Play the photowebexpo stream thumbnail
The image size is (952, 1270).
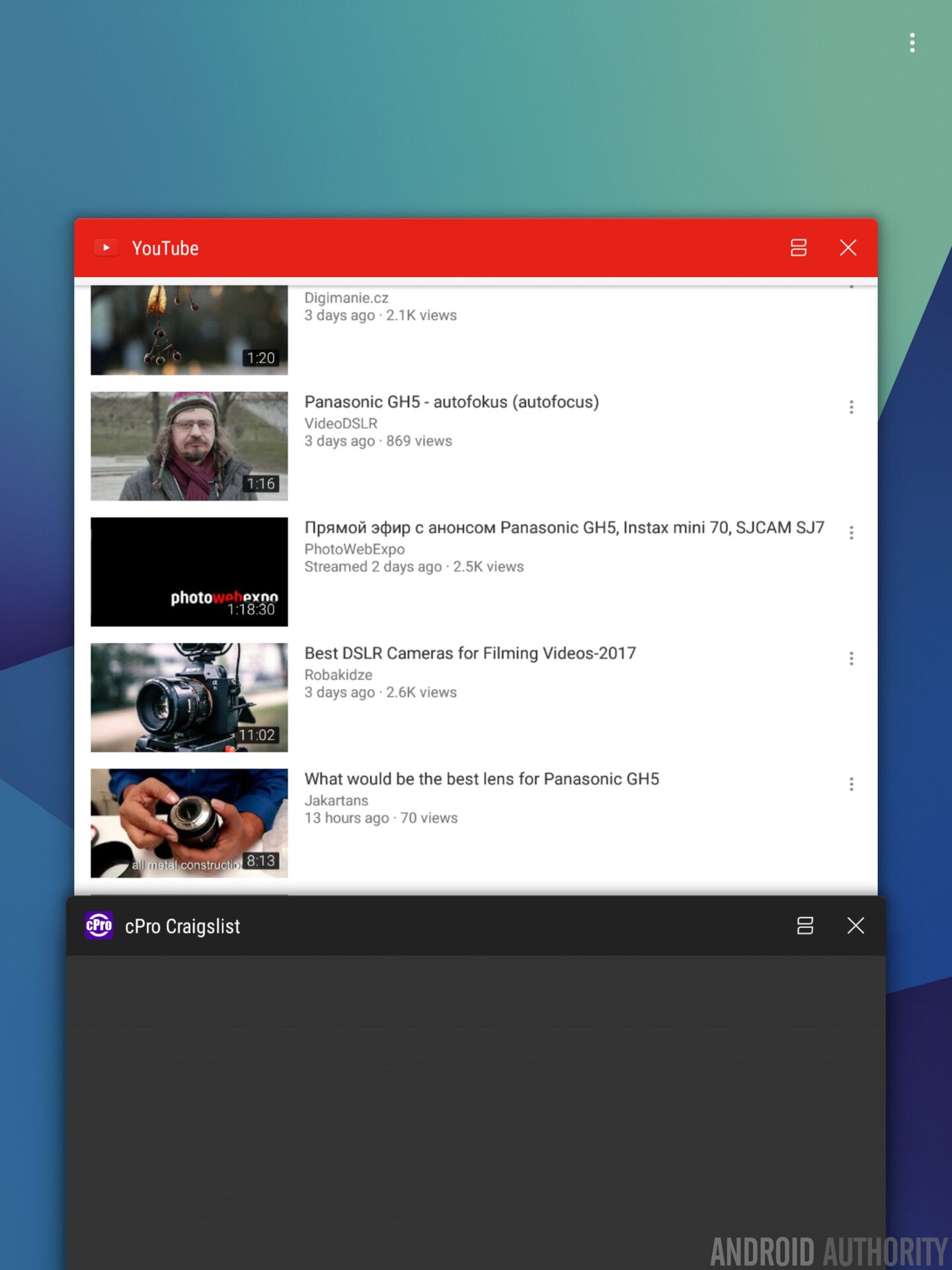(x=189, y=571)
